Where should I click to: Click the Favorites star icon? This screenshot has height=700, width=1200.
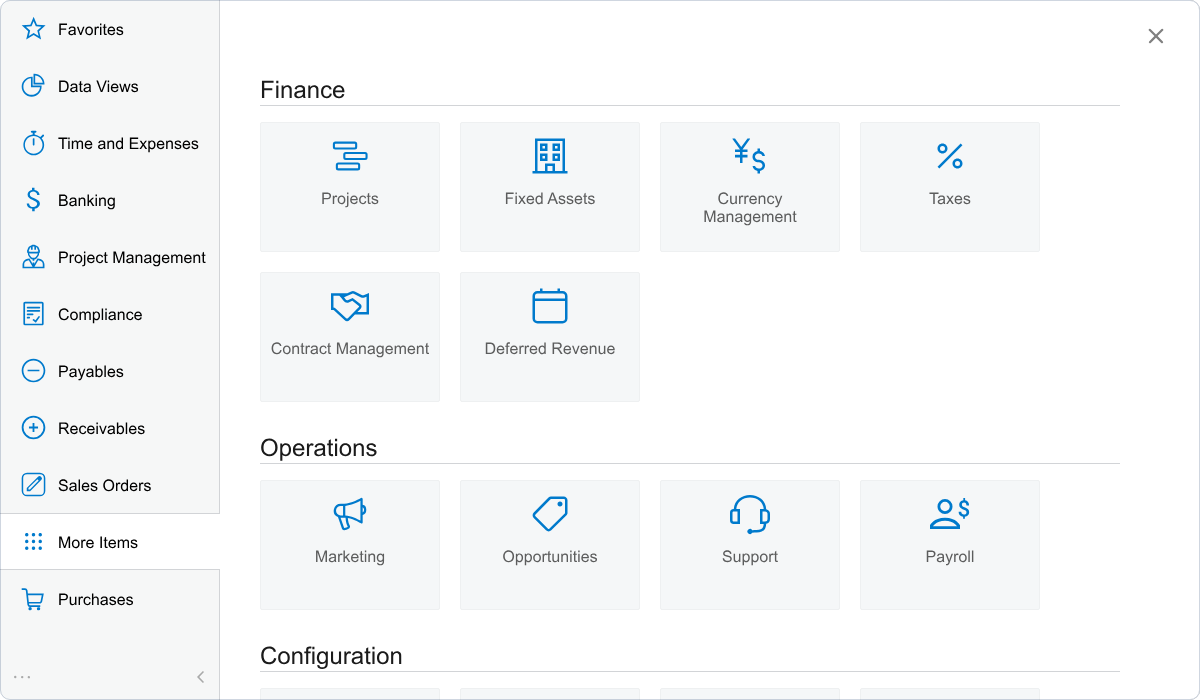[33, 29]
